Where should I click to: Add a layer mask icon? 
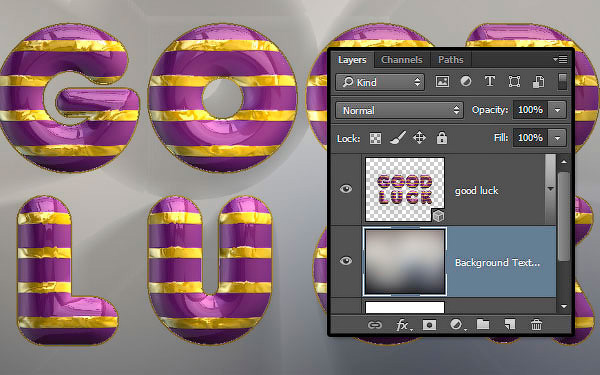[429, 325]
